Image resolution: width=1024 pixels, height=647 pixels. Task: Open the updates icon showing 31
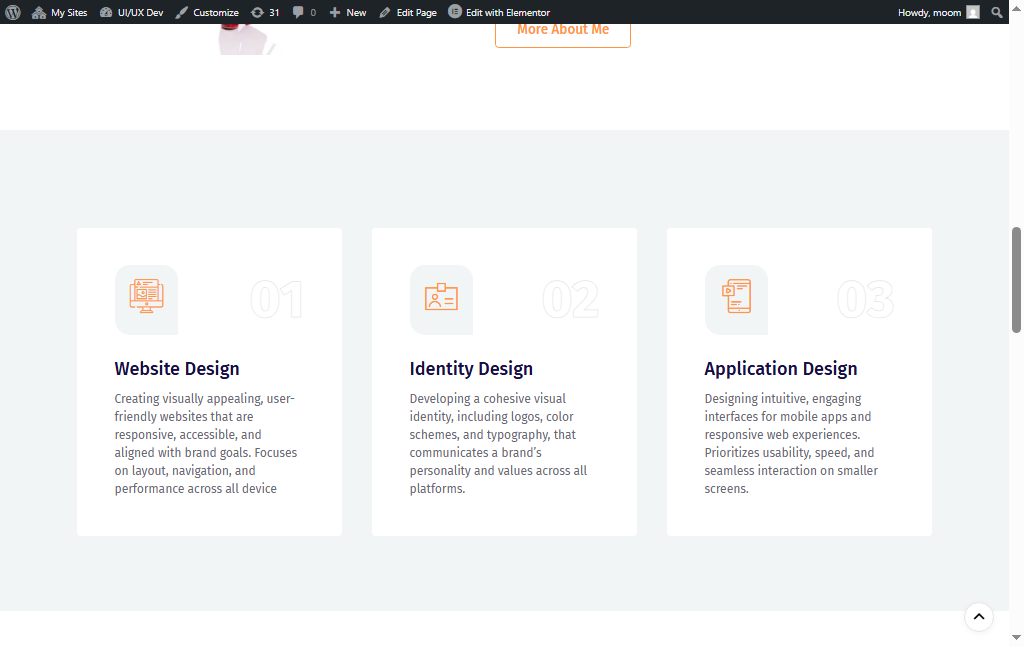point(265,12)
